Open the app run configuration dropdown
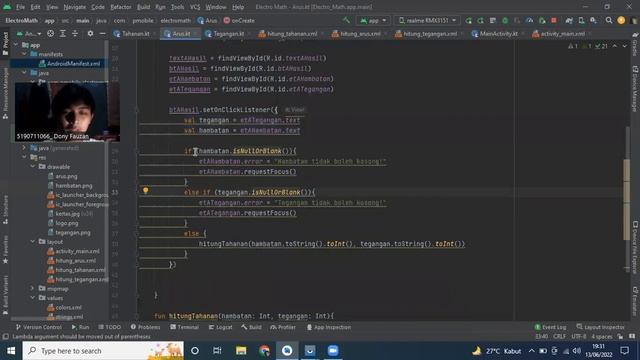Screen dimensions: 640x360 [x=373, y=20]
